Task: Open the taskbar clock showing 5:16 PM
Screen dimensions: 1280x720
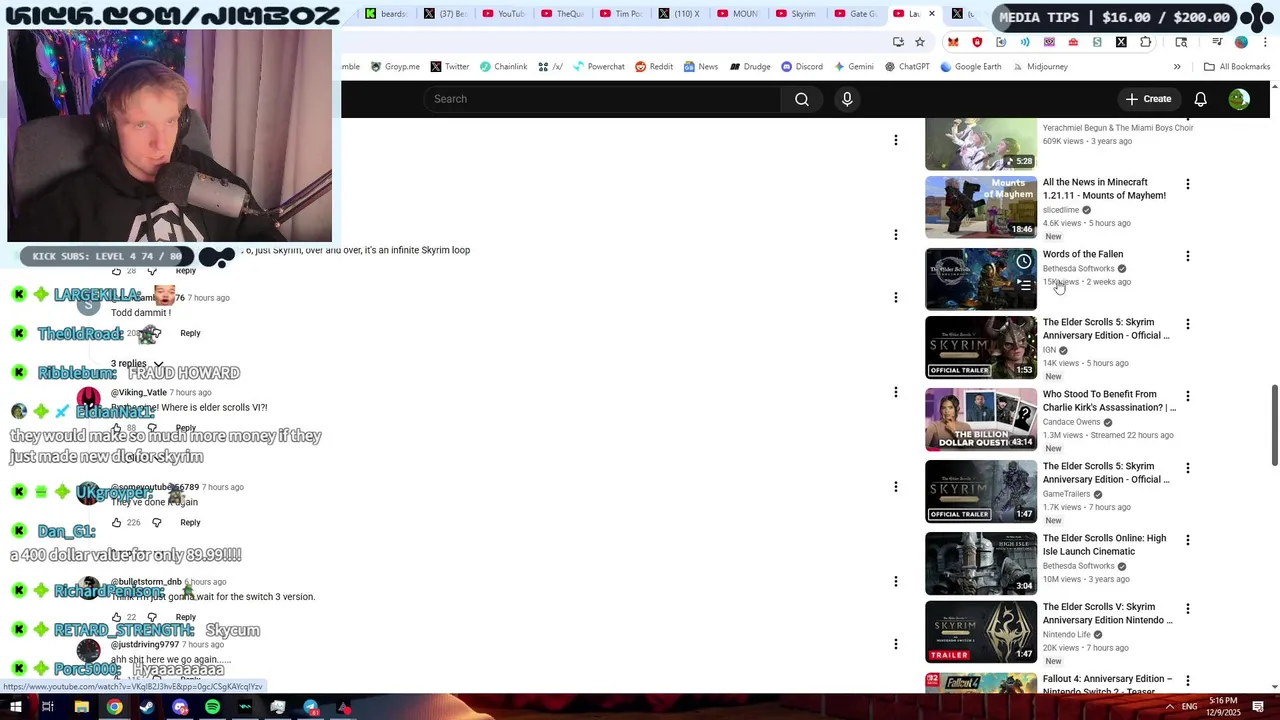Action: [1224, 707]
